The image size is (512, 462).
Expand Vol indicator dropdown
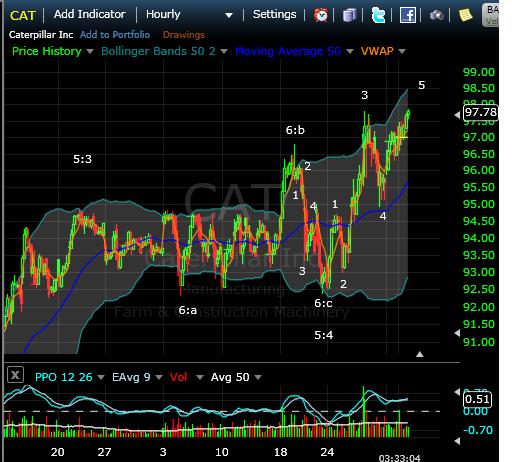pos(200,377)
